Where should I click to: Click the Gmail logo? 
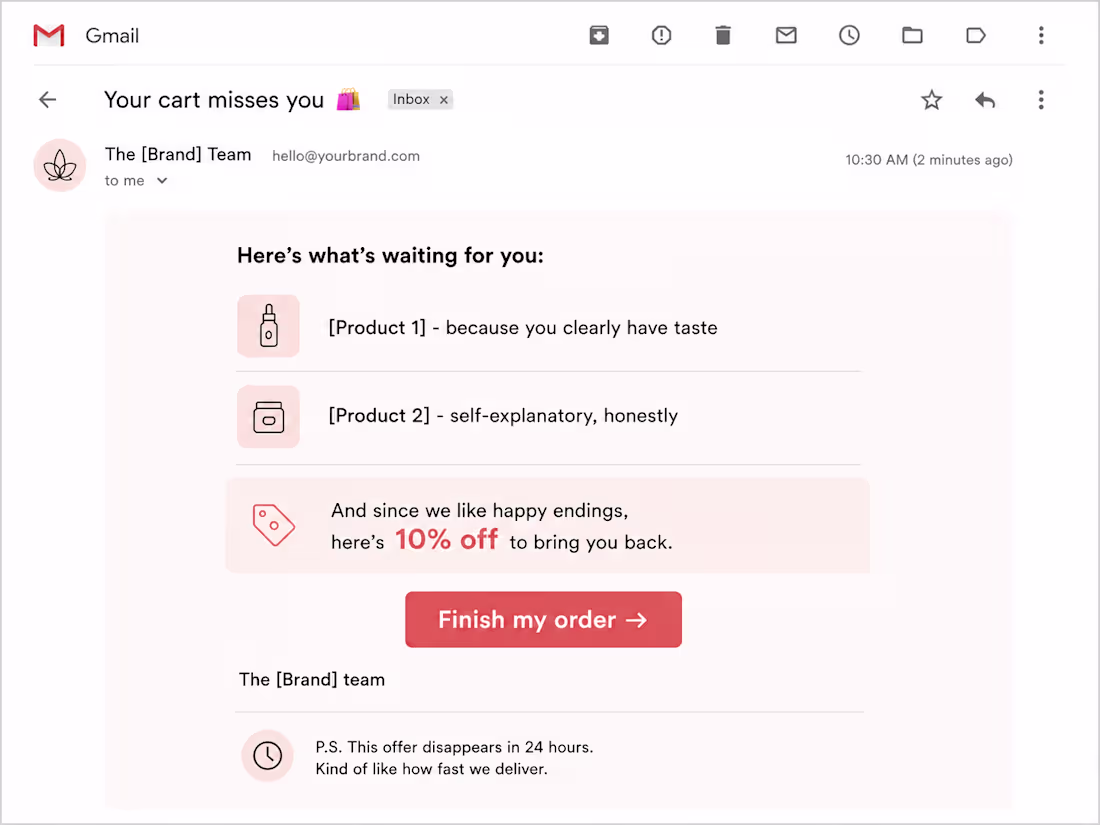click(49, 35)
